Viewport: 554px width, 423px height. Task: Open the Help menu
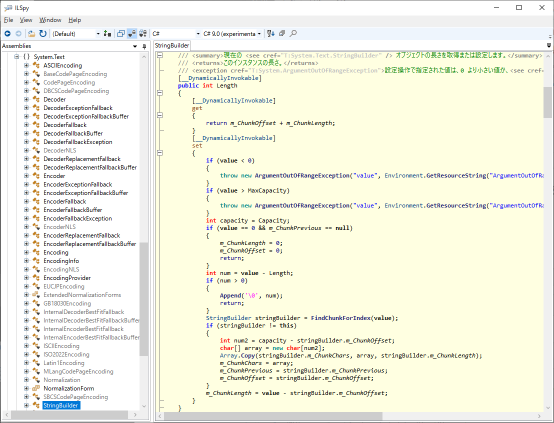[75, 20]
